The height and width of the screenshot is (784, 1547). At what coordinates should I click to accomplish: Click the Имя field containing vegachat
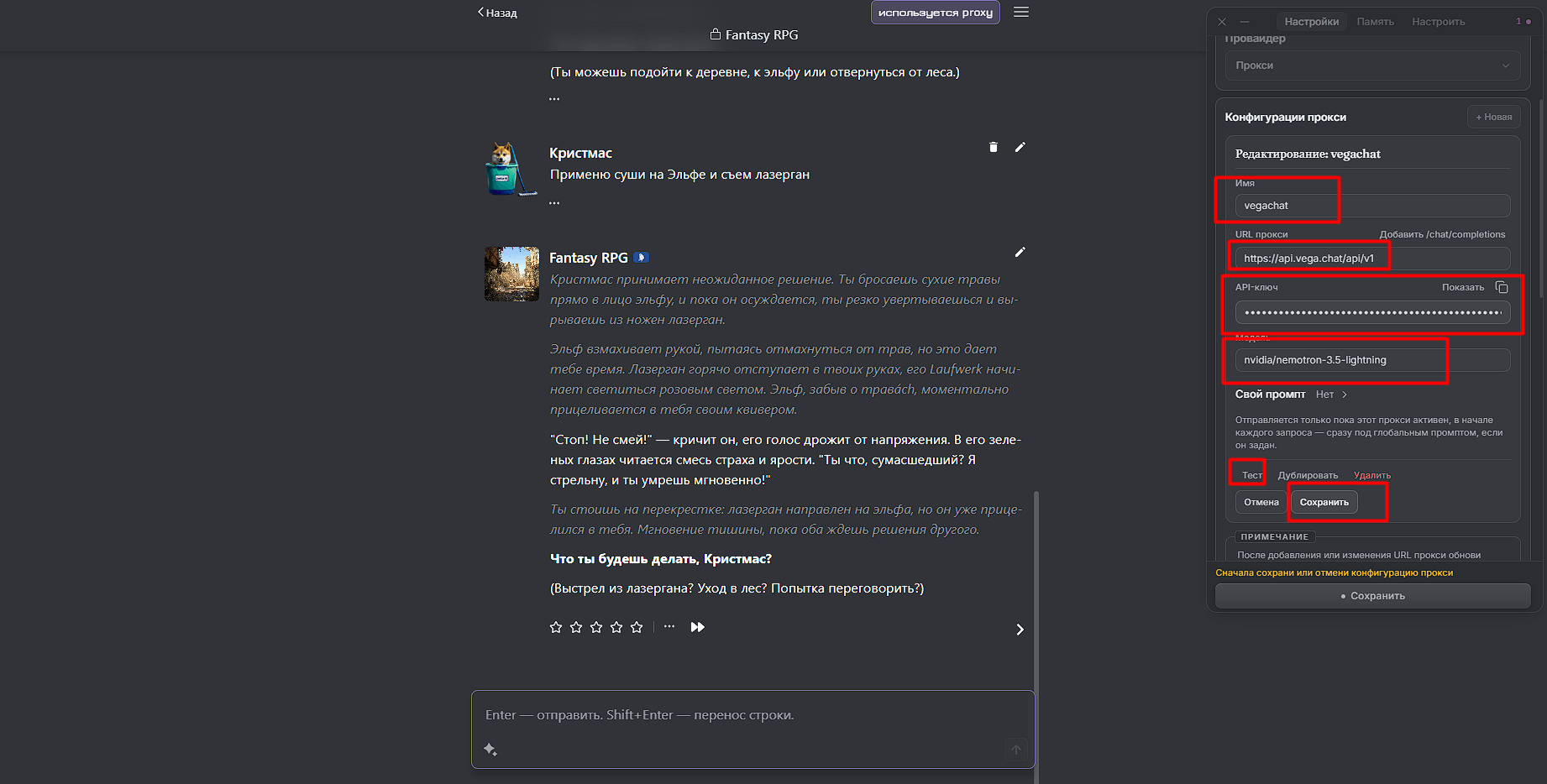tap(1372, 206)
